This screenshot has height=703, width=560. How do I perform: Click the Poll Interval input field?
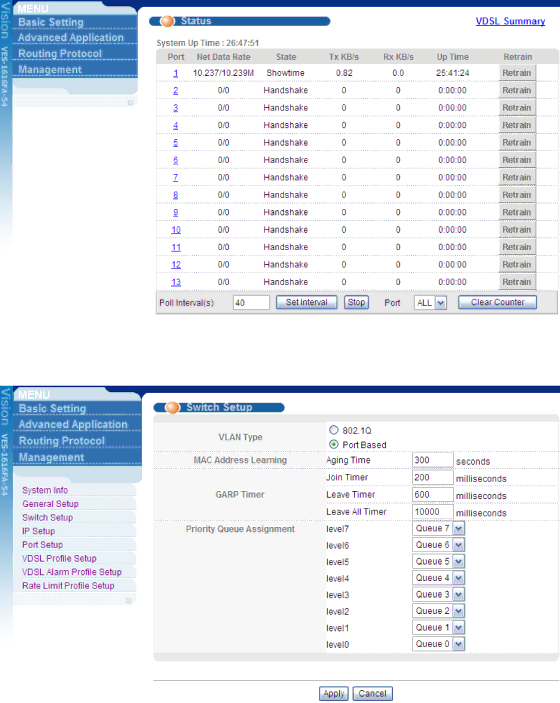tap(251, 303)
